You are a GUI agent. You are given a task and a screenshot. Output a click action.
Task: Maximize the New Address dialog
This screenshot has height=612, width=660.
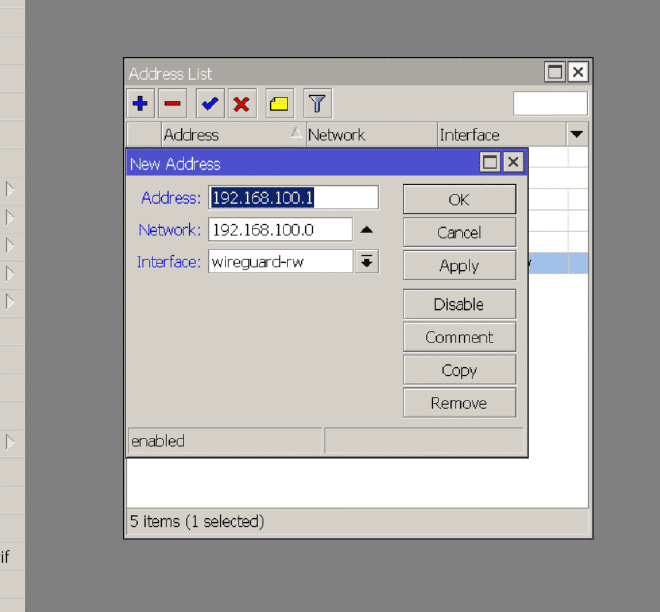click(490, 162)
